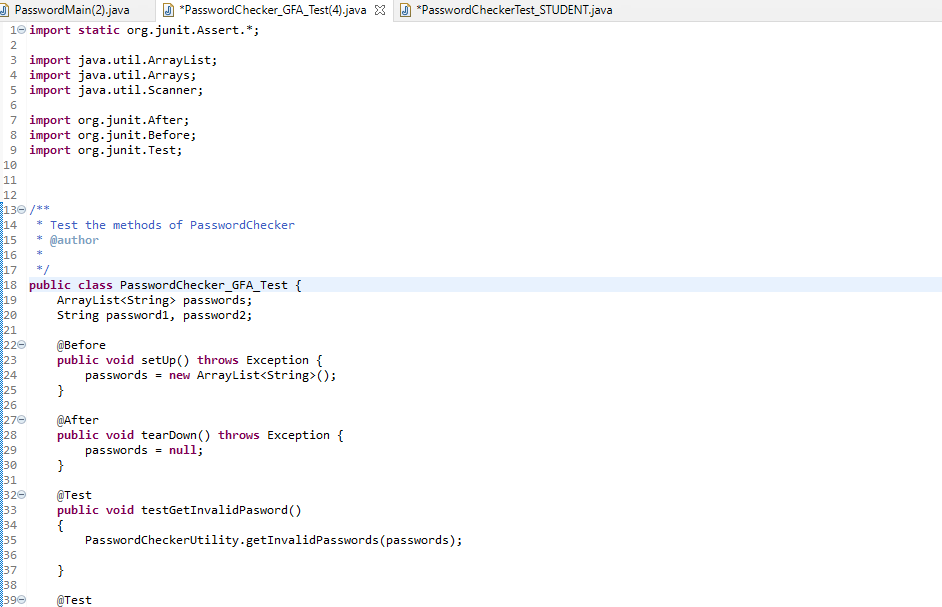
Task: Click the org.junit.Test import text
Action: click(x=130, y=150)
